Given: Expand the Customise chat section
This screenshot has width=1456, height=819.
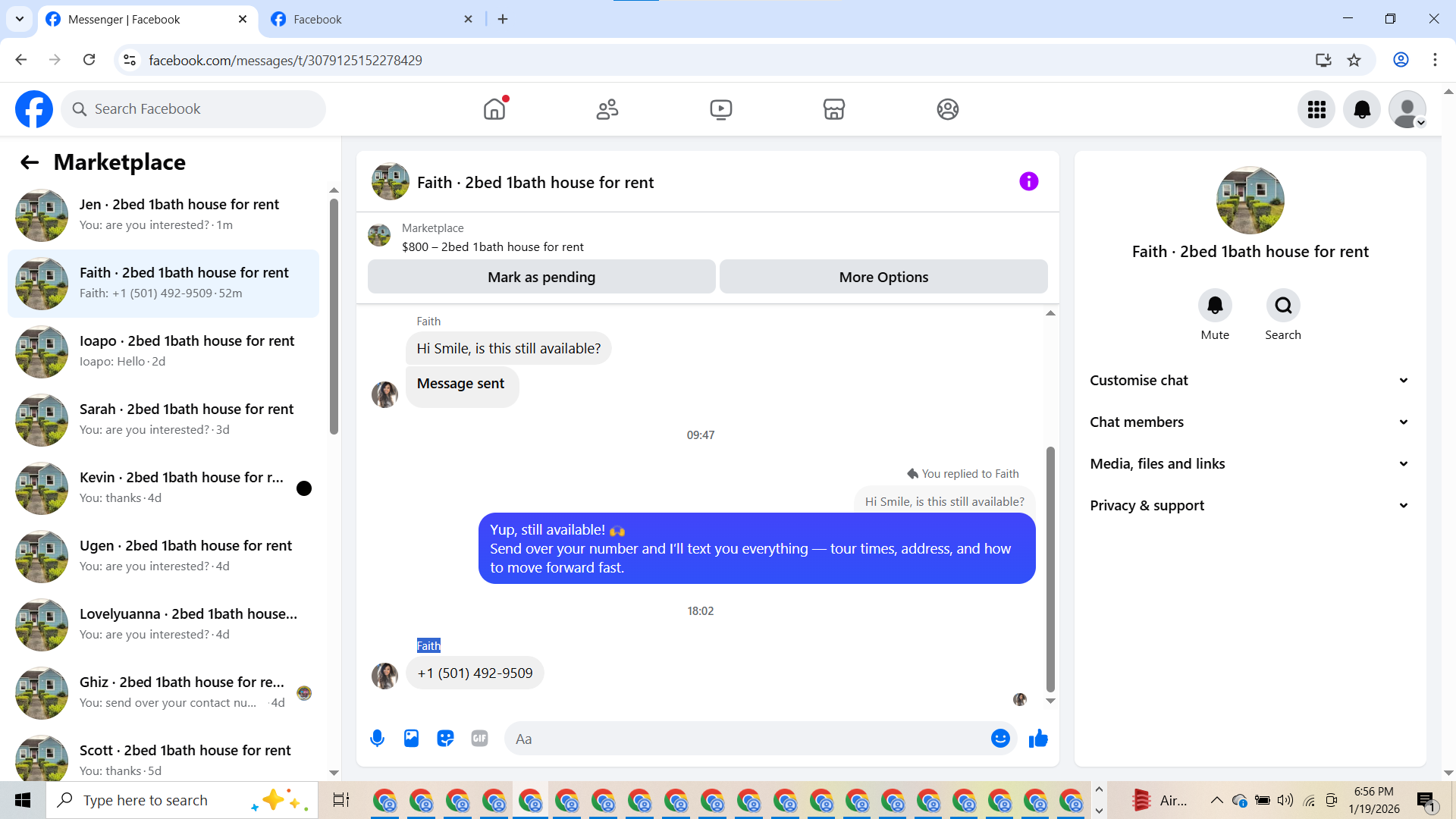Looking at the screenshot, I should pyautogui.click(x=1250, y=380).
